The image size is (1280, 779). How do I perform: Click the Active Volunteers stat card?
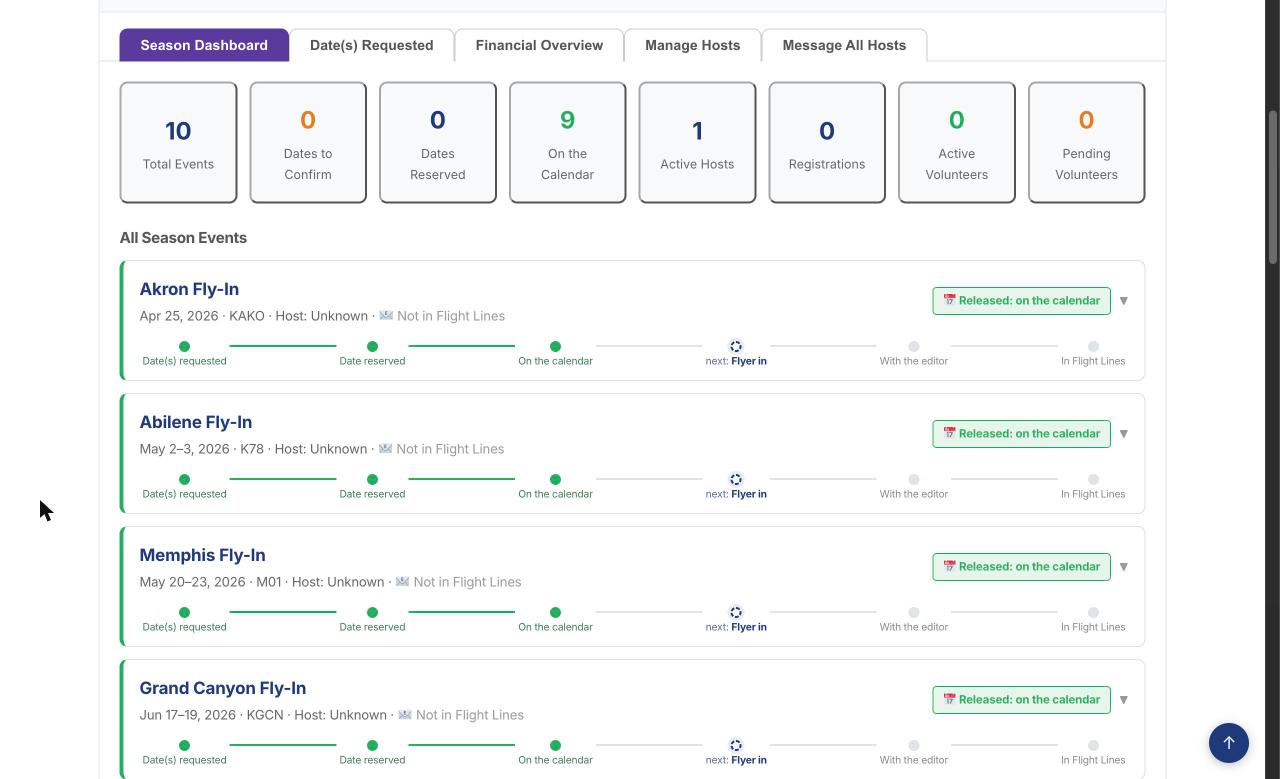pos(957,142)
